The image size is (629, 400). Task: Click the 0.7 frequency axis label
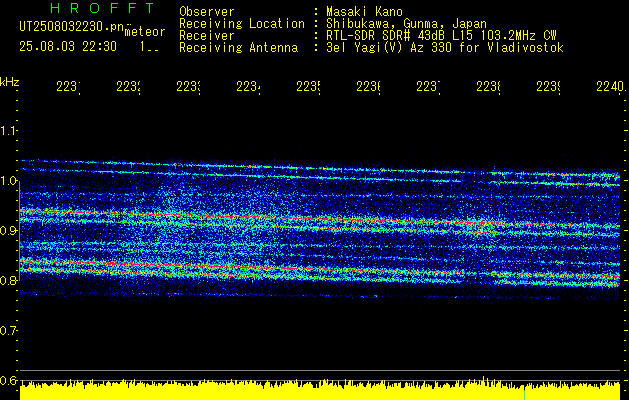8,330
